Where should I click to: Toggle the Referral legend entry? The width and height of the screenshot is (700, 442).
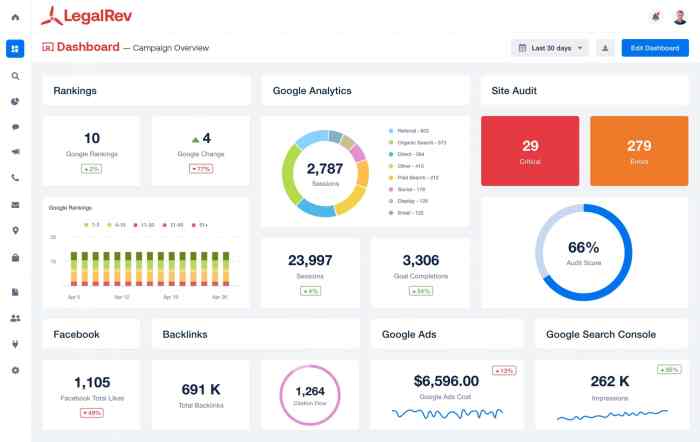tap(410, 130)
